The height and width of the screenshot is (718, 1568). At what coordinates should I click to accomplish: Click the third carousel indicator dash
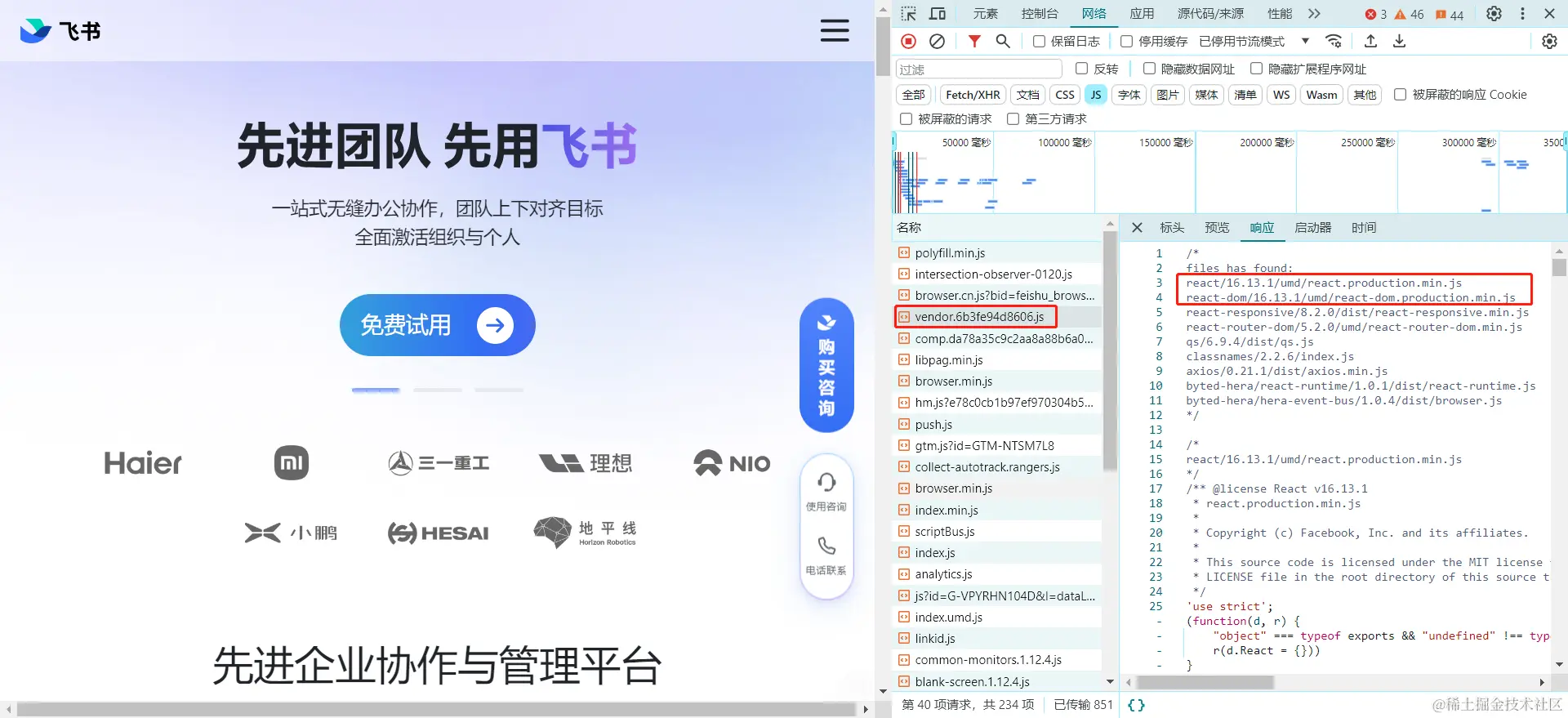pos(499,390)
